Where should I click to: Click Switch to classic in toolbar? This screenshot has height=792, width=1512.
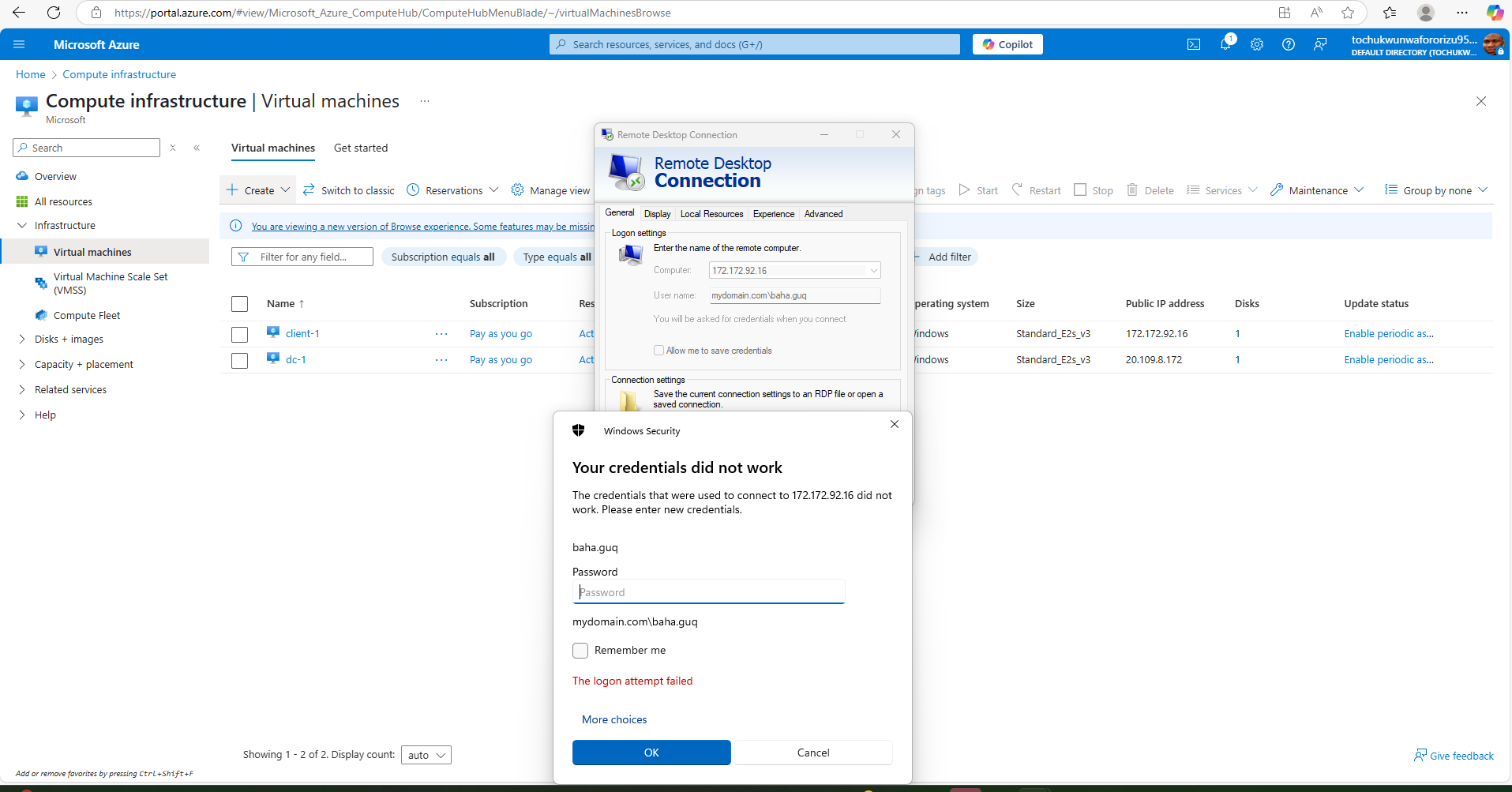348,190
